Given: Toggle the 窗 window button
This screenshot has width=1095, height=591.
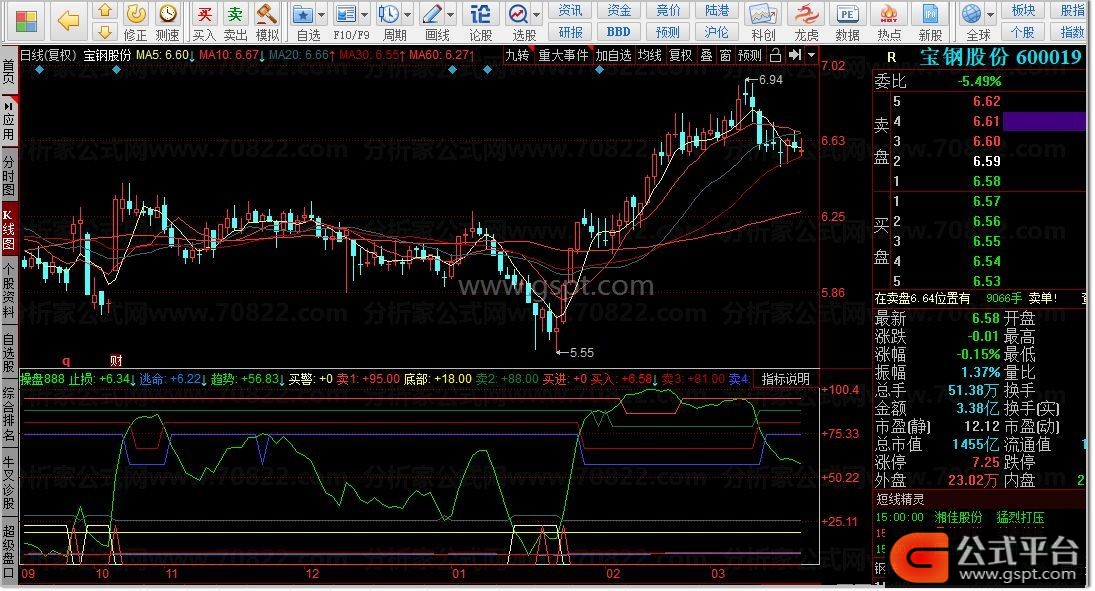Looking at the screenshot, I should click(726, 55).
